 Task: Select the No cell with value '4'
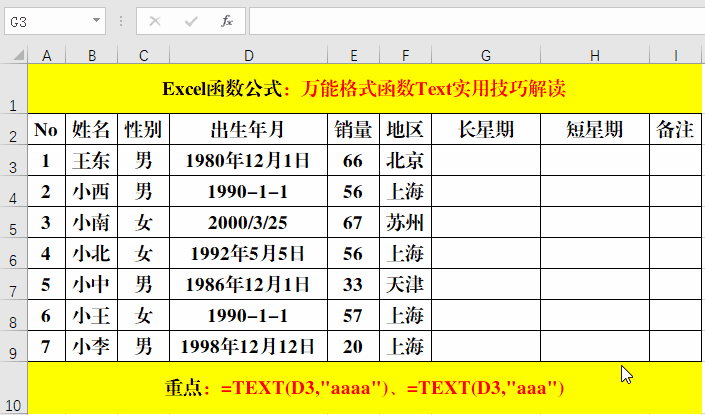[46, 253]
